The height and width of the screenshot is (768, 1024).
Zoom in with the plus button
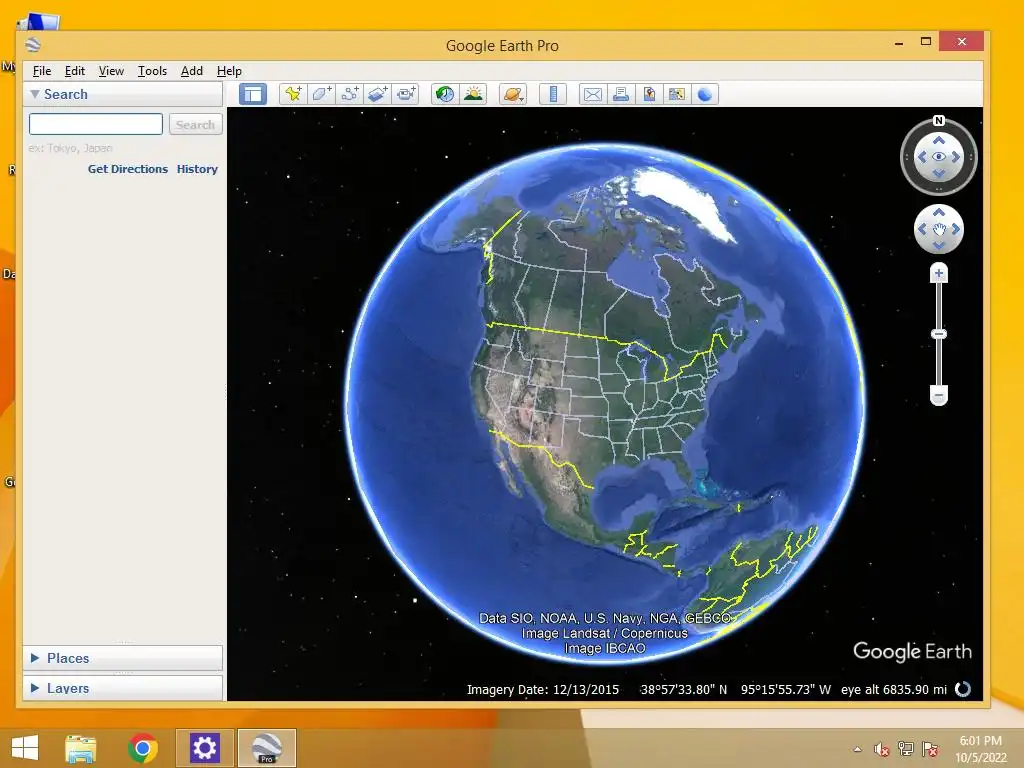coord(938,273)
